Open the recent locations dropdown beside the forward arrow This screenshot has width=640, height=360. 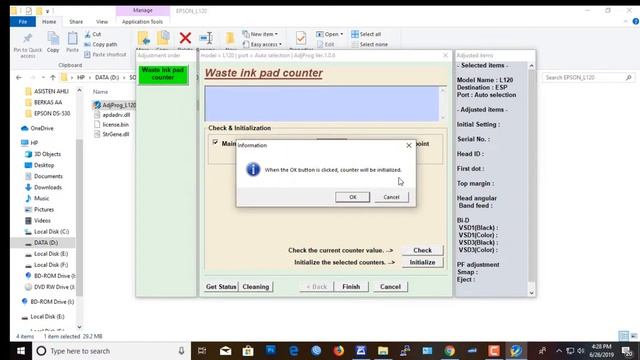tap(43, 77)
